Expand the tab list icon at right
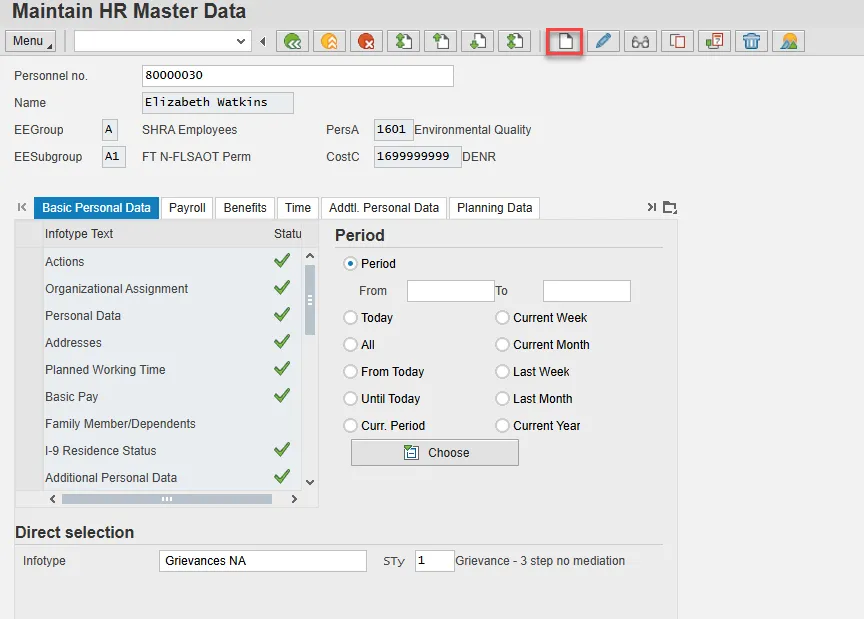The width and height of the screenshot is (864, 619). coord(670,208)
